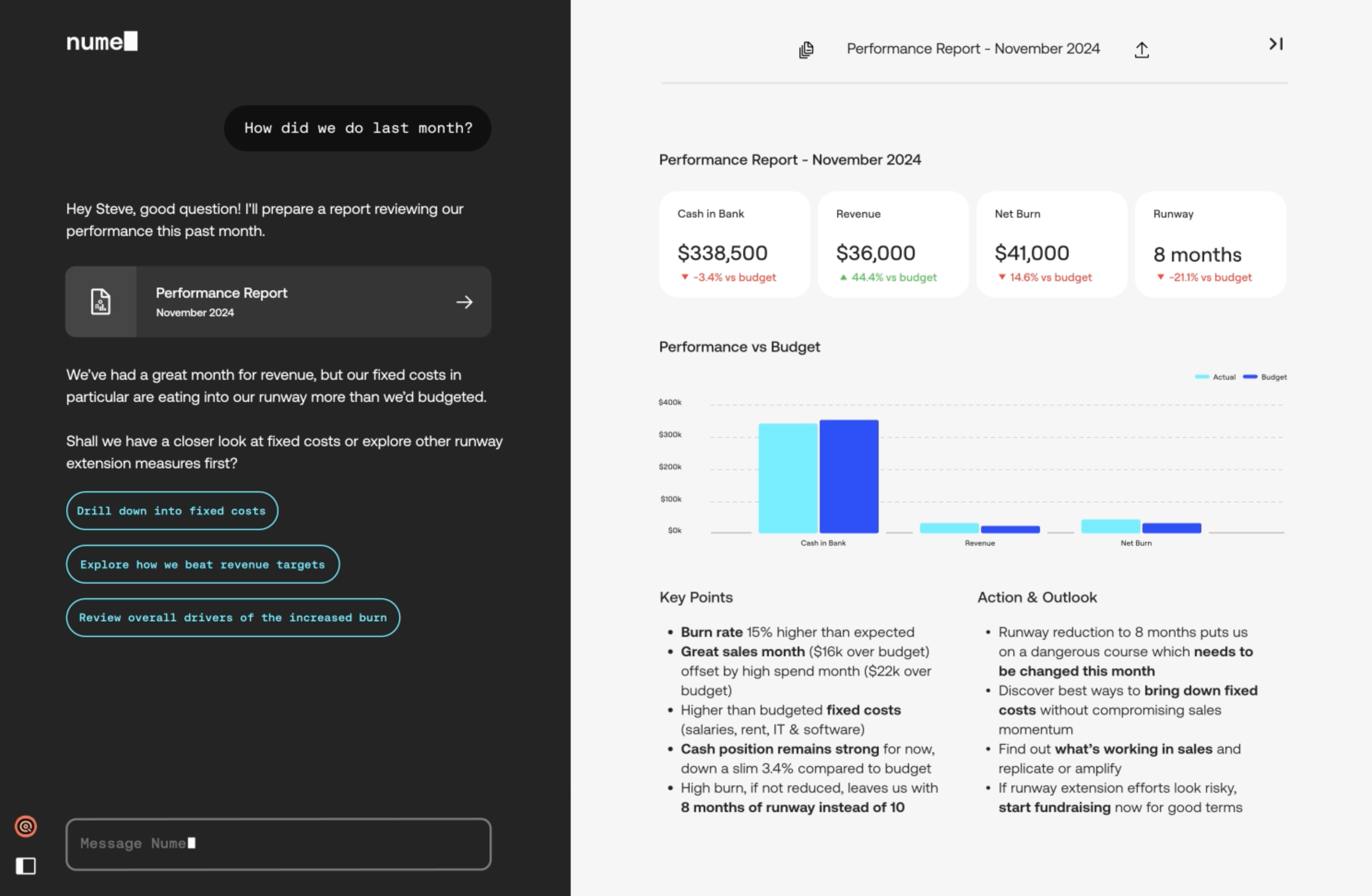Click the upload arrow next to the report header
The width and height of the screenshot is (1372, 896).
(1142, 50)
